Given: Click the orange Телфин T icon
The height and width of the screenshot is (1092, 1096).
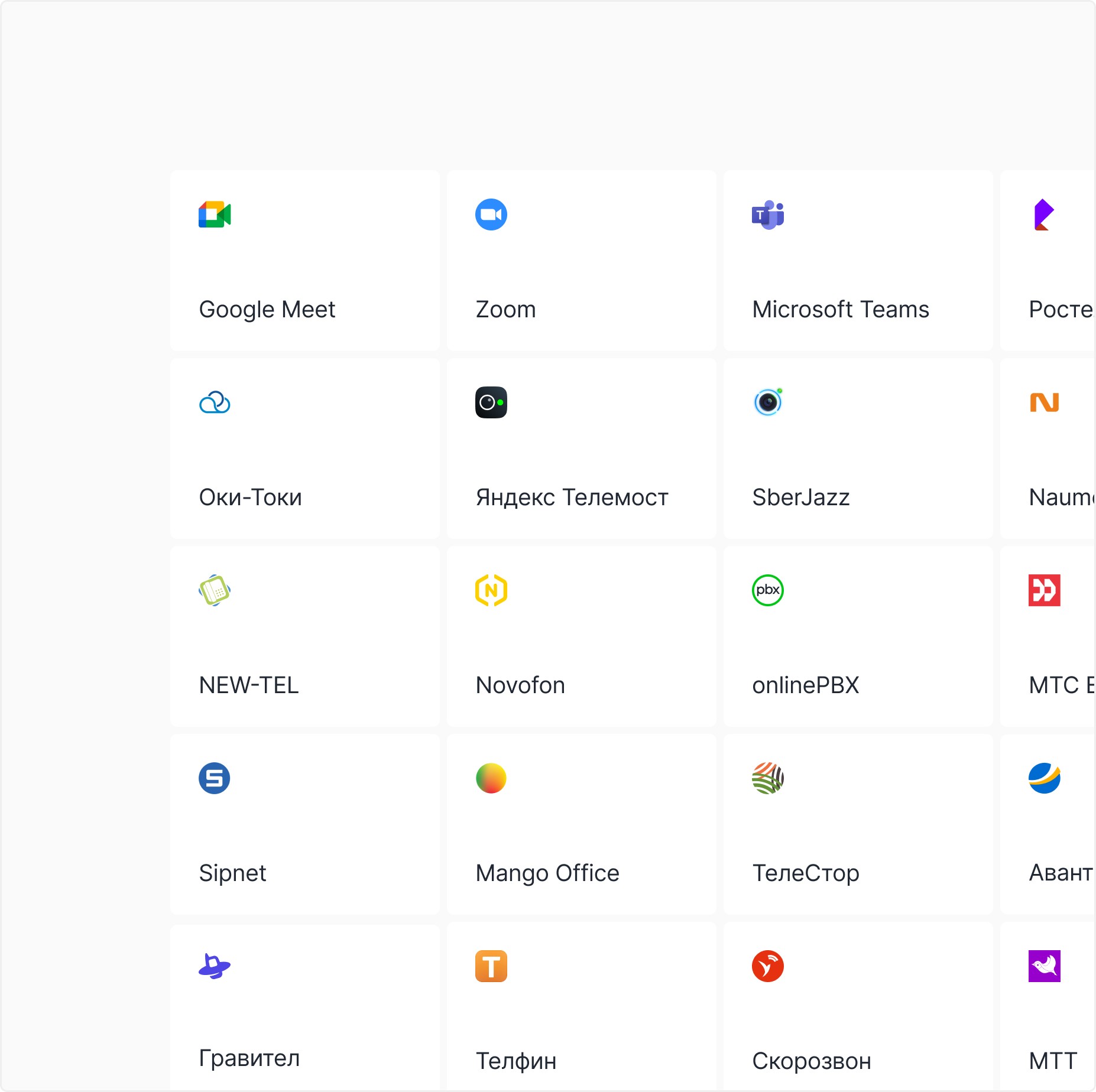Looking at the screenshot, I should [x=491, y=966].
